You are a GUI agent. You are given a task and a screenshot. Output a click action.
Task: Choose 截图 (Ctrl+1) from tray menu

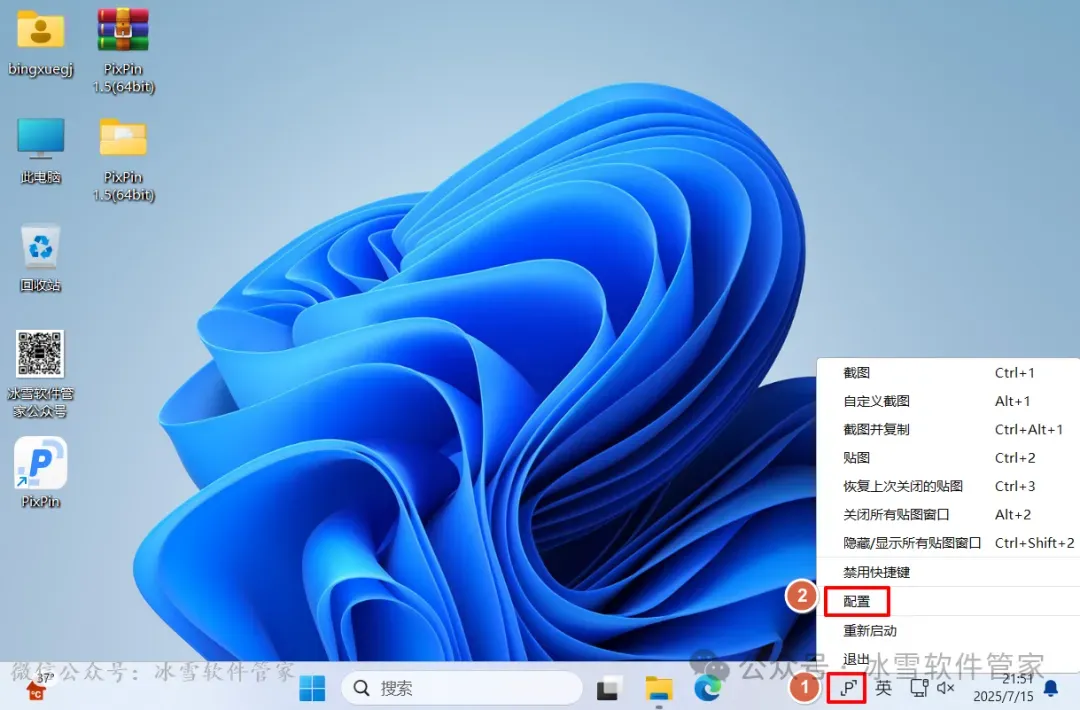[948, 373]
